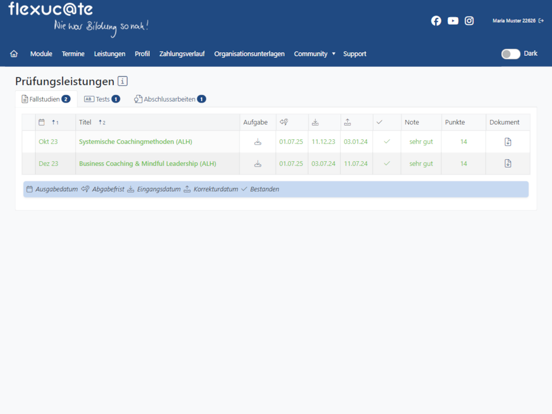Click the info icon next to Prüfungsleistungen
This screenshot has width=552, height=414.
pos(123,81)
